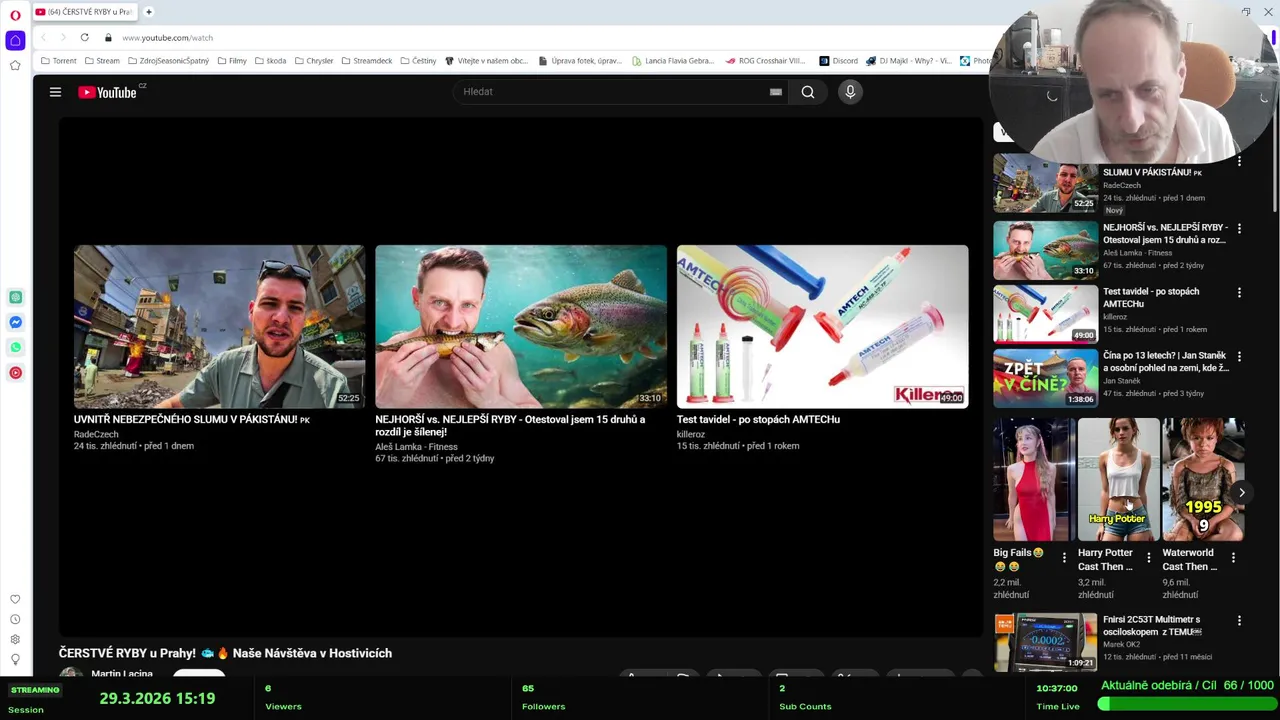Open options for Čína po 13 letech video
Screen dimensions: 1280x720
click(1239, 357)
